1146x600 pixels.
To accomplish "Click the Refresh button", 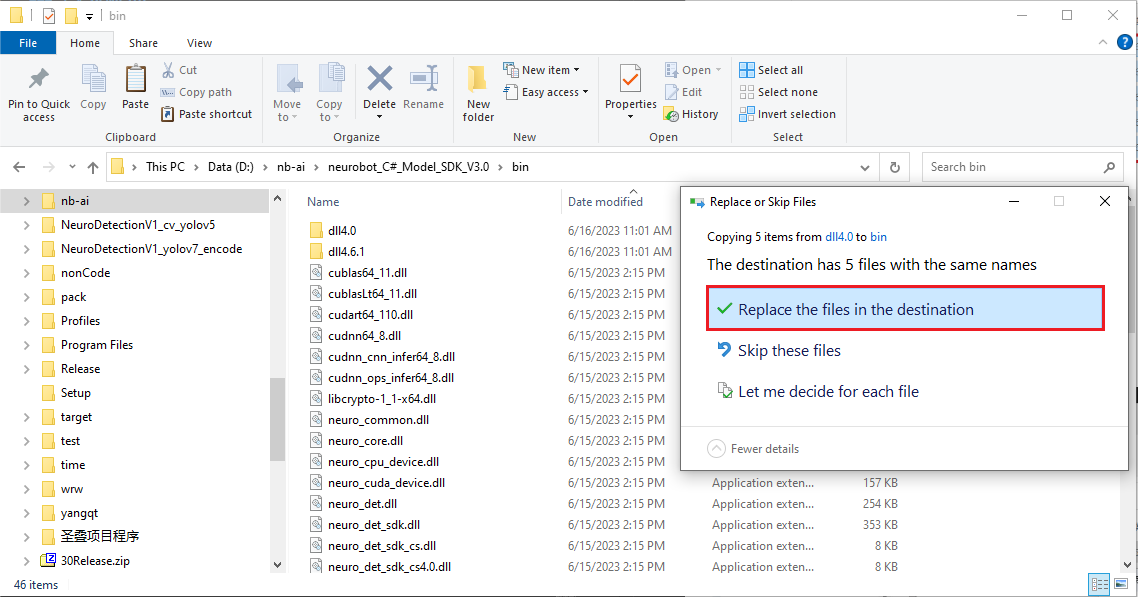I will click(x=895, y=167).
